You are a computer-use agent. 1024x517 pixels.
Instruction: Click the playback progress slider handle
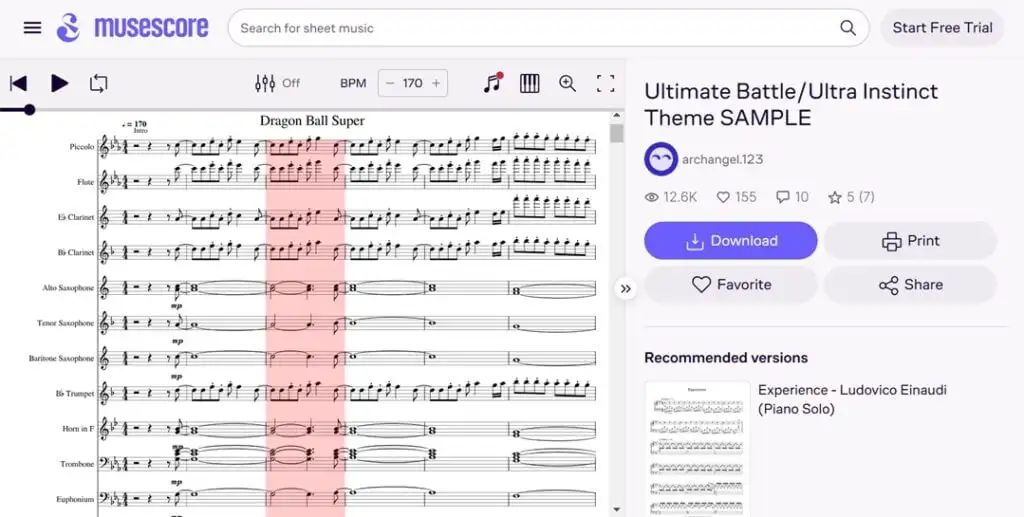click(x=29, y=110)
